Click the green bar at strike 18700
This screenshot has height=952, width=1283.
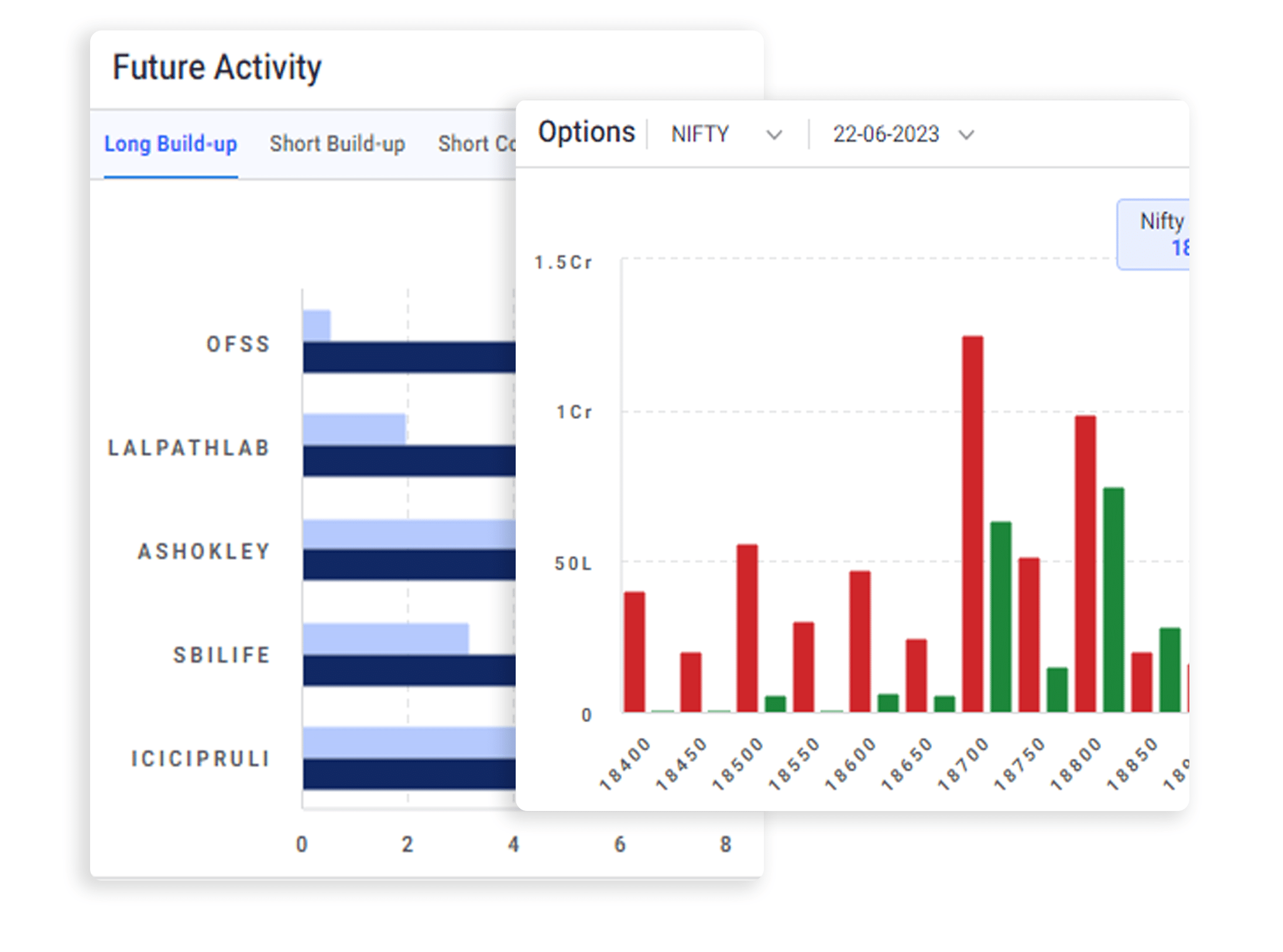1001,617
